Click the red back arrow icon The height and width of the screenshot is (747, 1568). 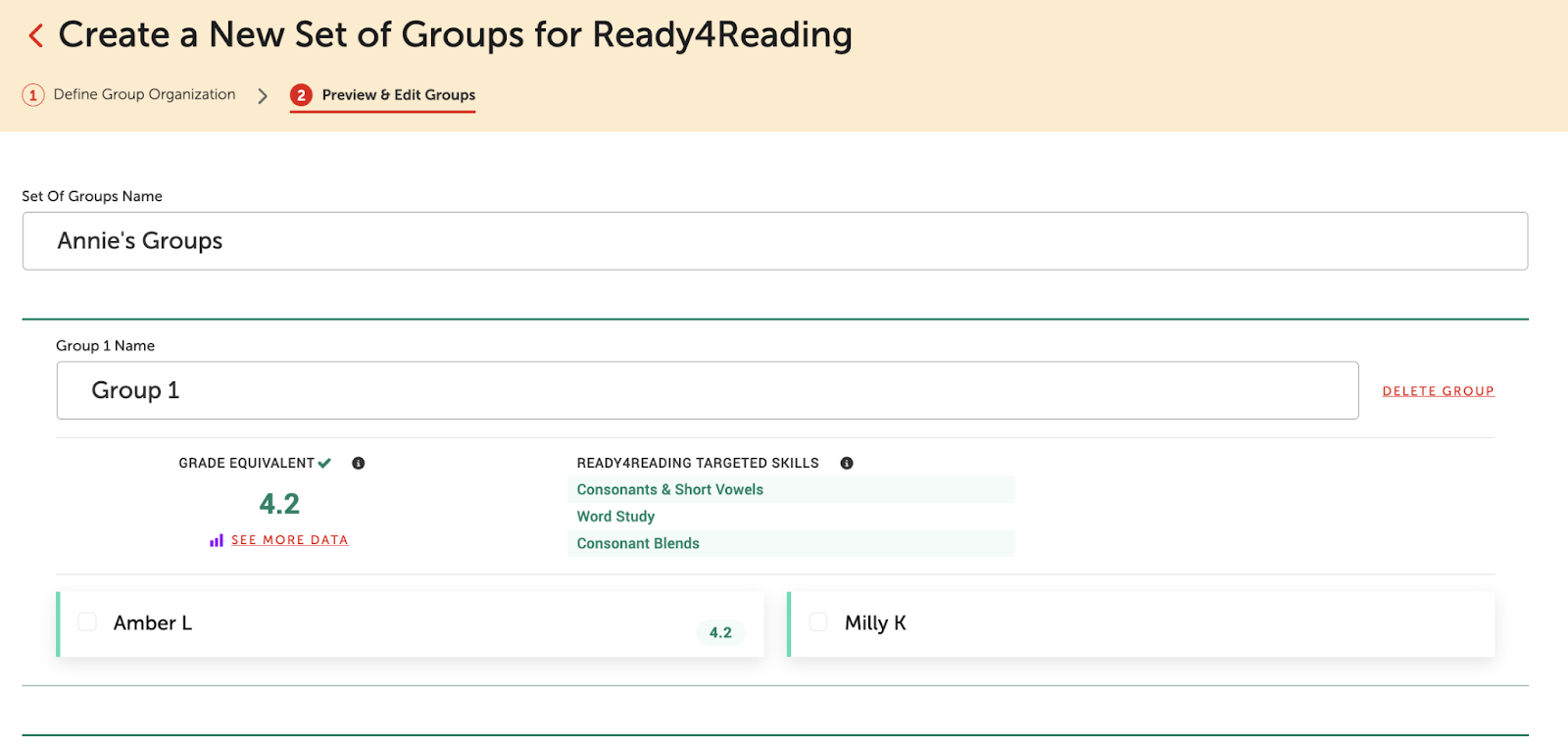(36, 36)
